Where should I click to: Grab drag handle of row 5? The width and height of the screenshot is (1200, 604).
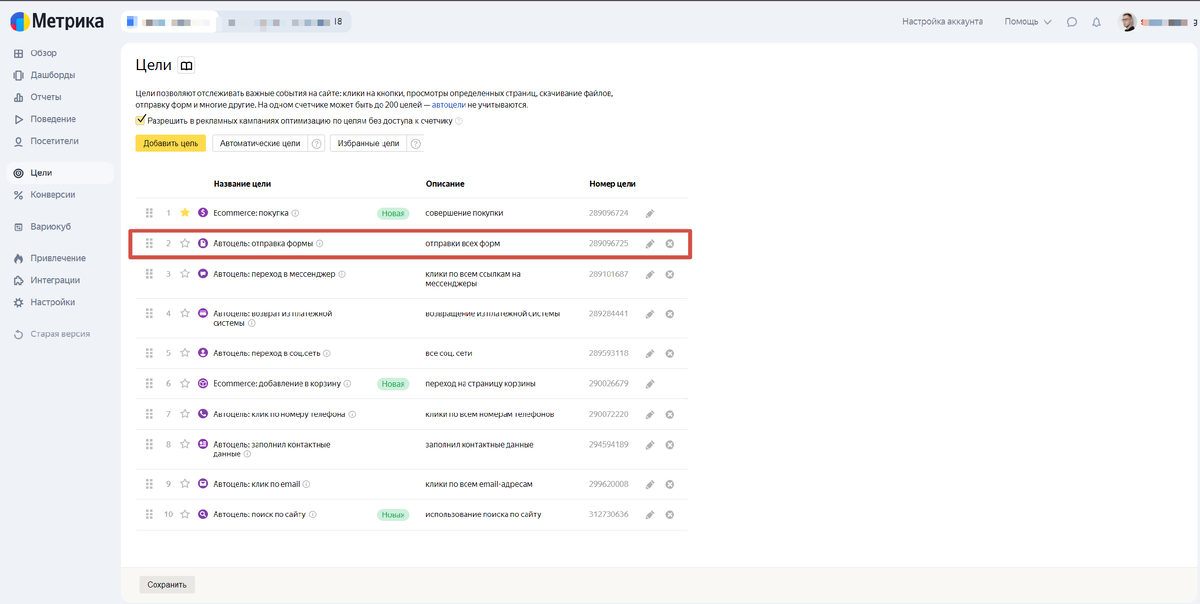tap(149, 353)
